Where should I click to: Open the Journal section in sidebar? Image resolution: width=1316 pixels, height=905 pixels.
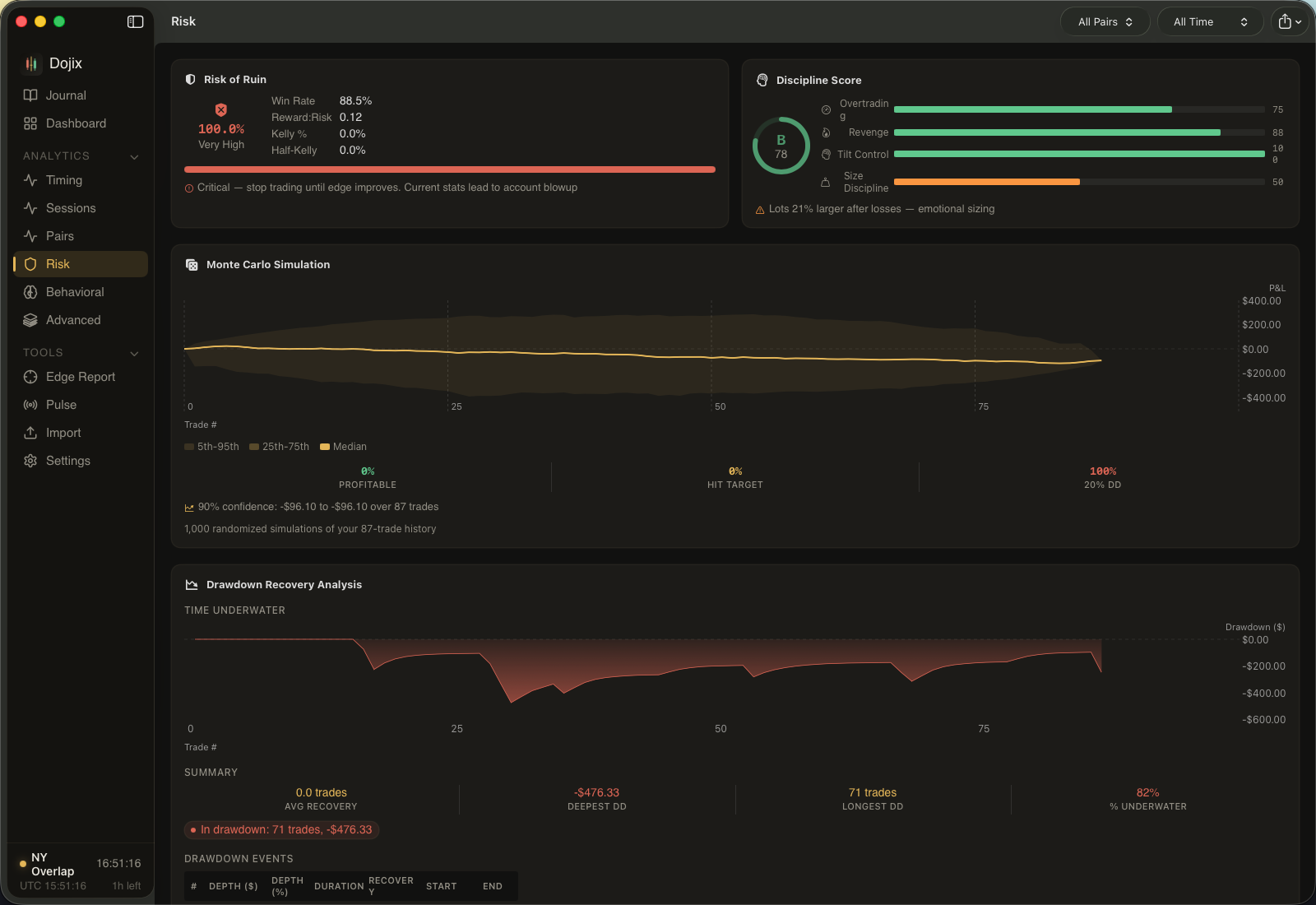coord(64,95)
